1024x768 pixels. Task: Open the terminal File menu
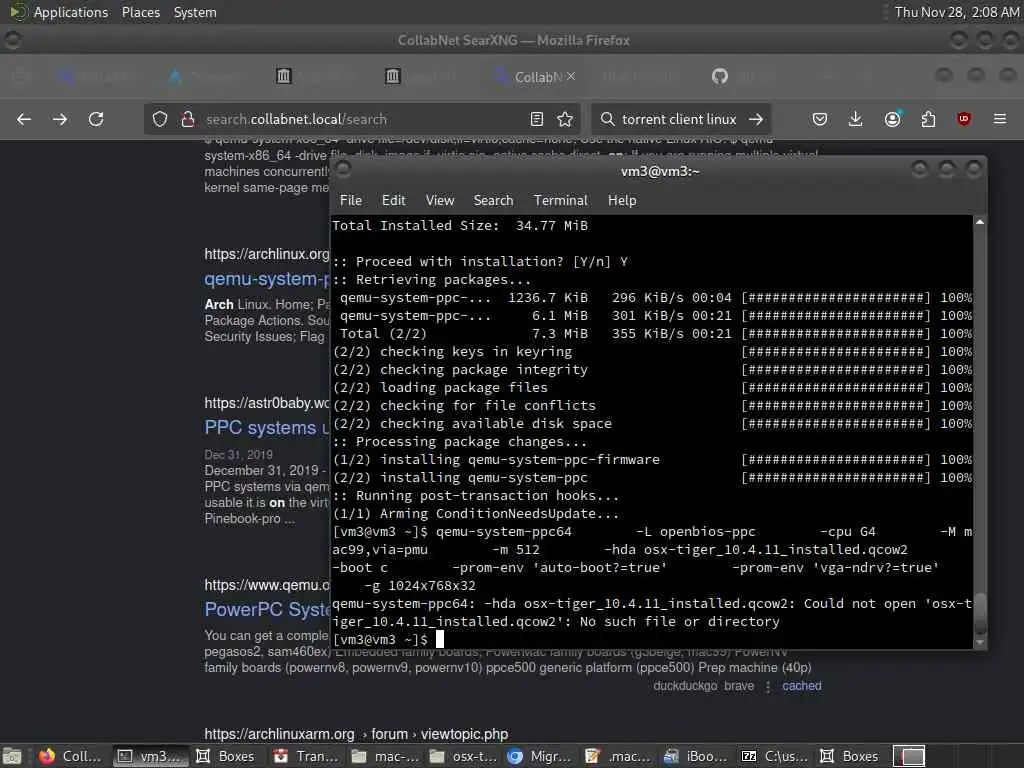point(351,200)
